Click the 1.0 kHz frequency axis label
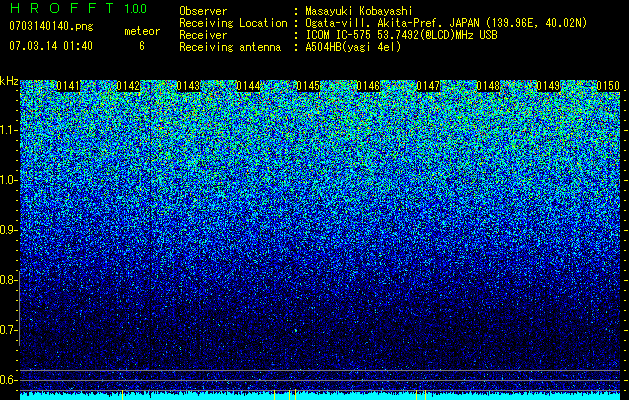629x400 pixels. pyautogui.click(x=8, y=180)
